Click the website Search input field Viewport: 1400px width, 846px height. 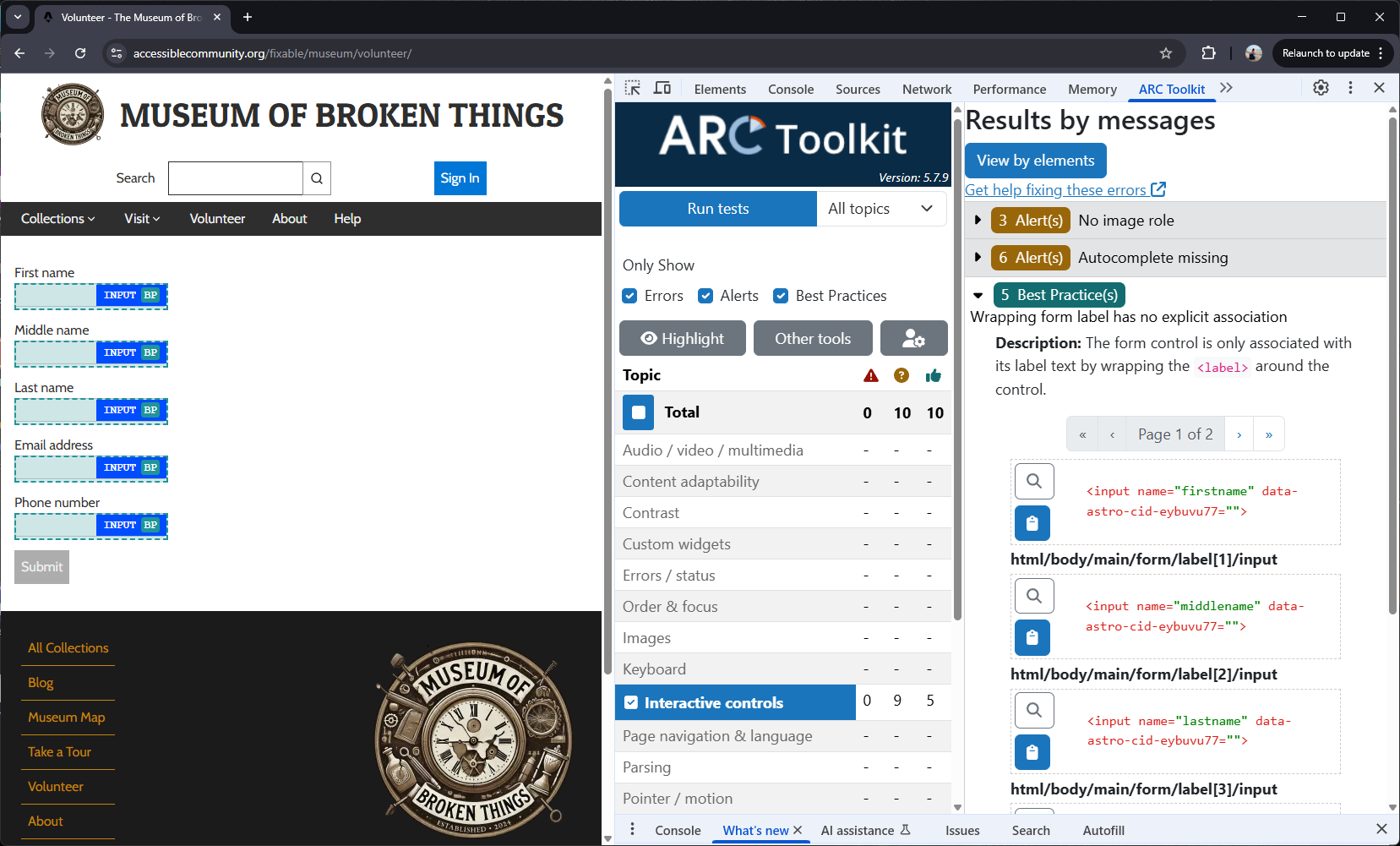pos(236,178)
